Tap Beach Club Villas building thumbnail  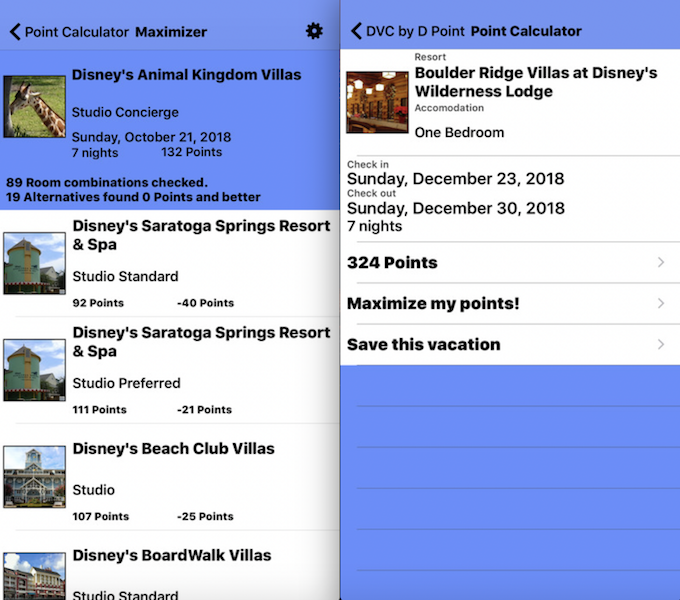[35, 476]
